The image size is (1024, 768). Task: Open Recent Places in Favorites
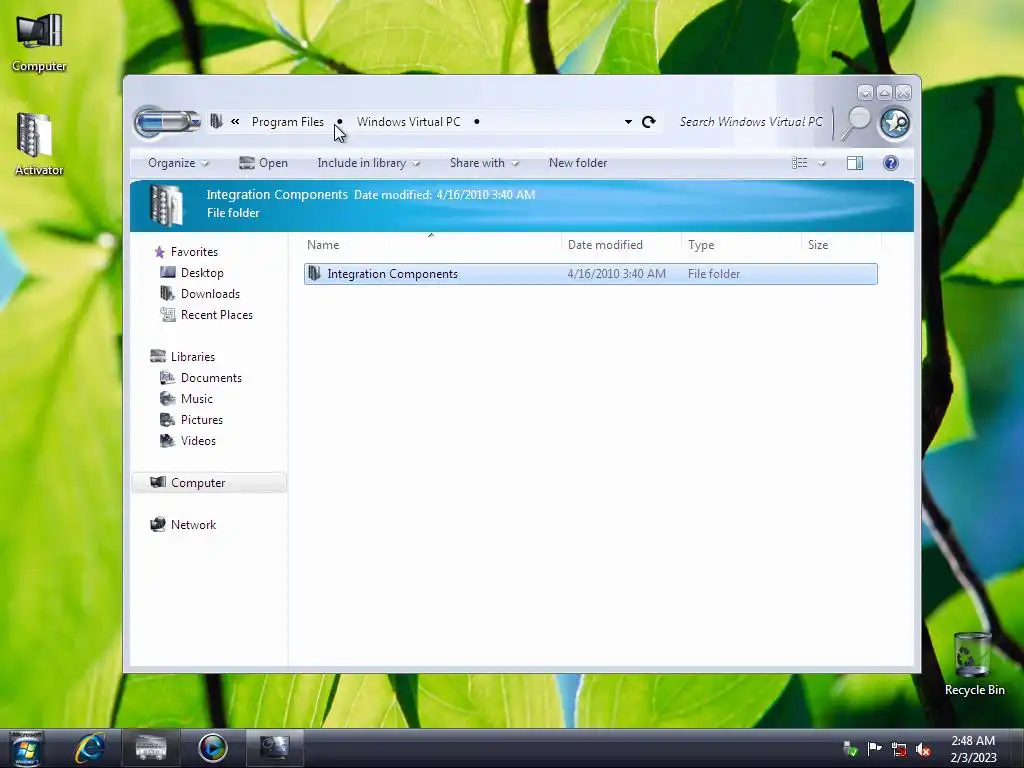point(217,315)
